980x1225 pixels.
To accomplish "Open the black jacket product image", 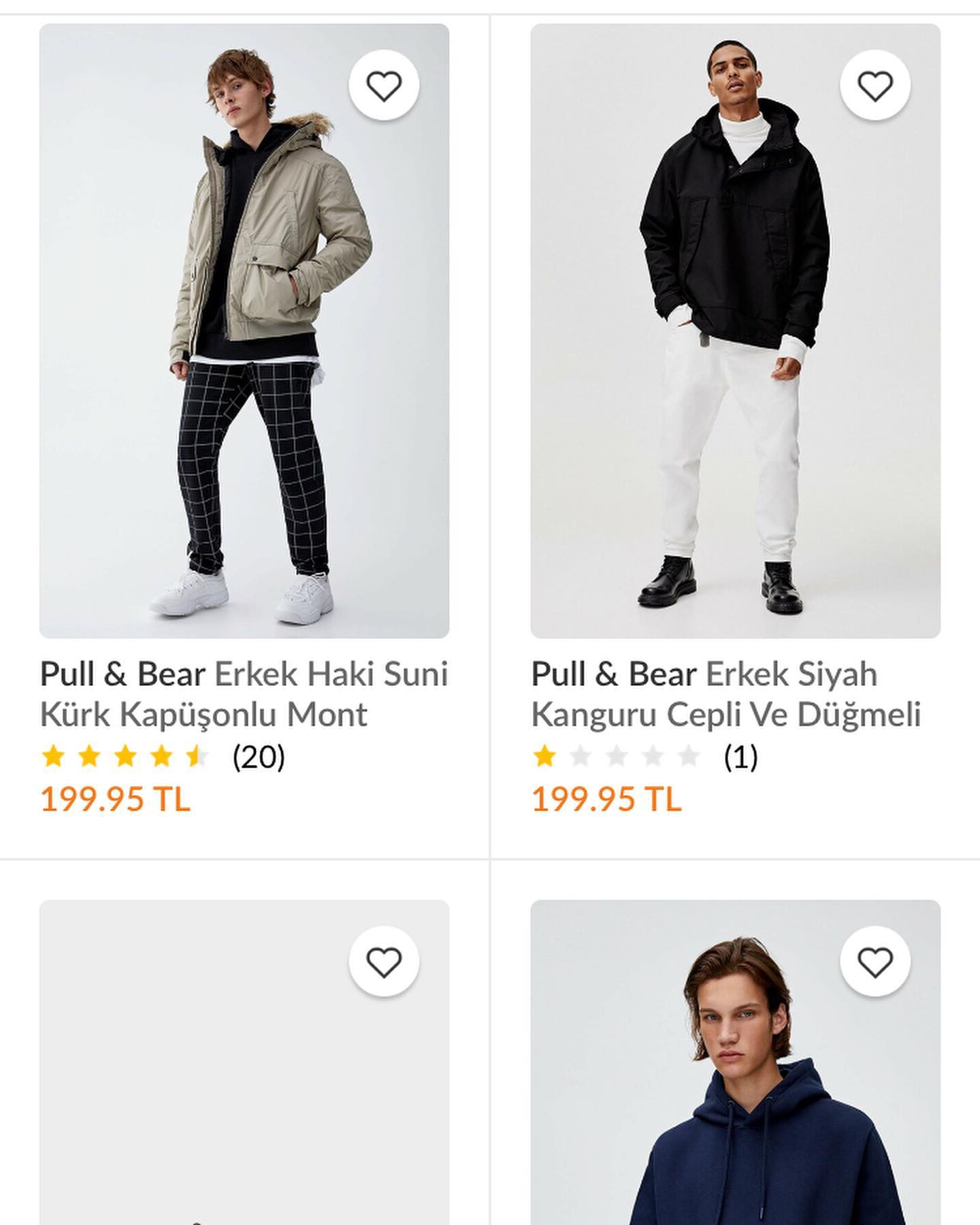I will point(736,331).
